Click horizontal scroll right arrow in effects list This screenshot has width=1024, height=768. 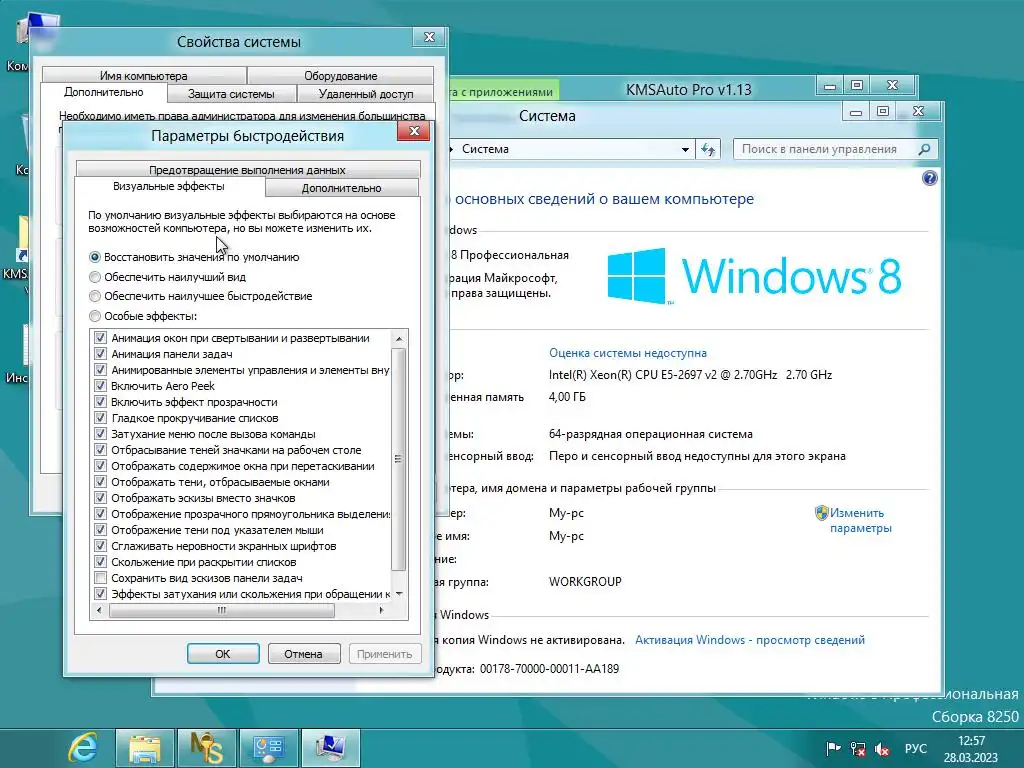pyautogui.click(x=382, y=611)
